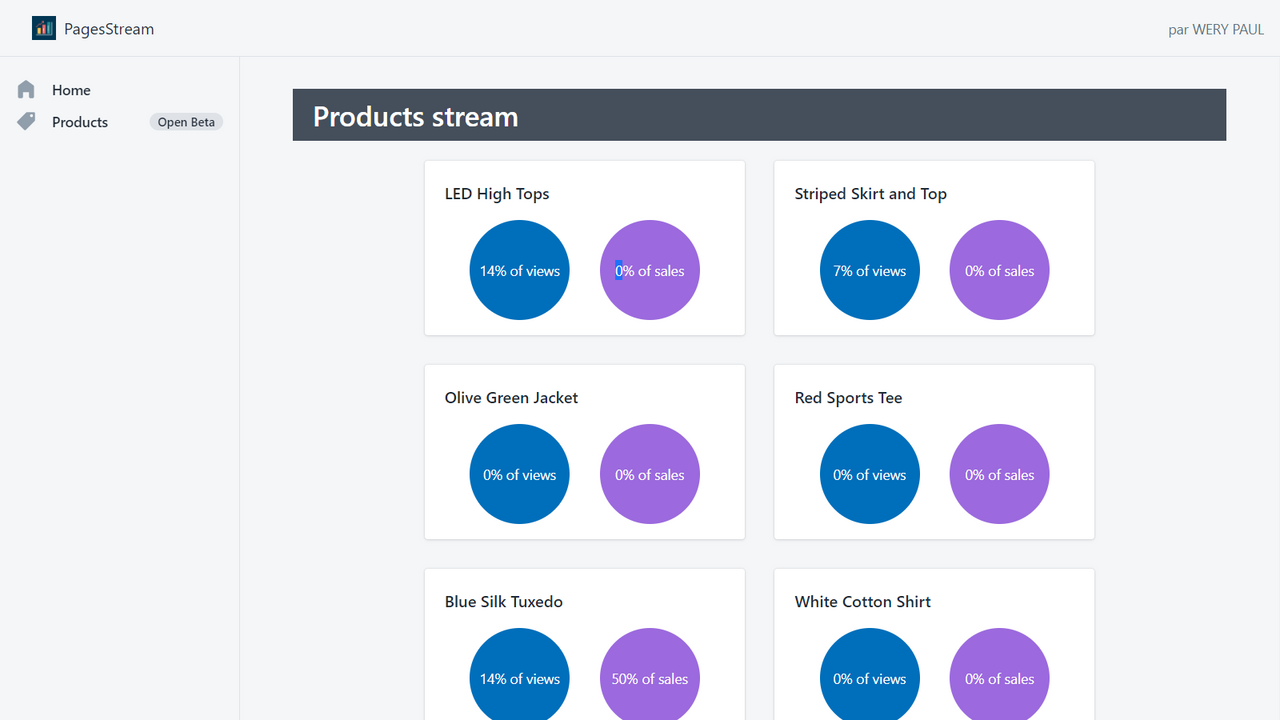
Task: Click the Open Beta badge
Action: pos(186,122)
